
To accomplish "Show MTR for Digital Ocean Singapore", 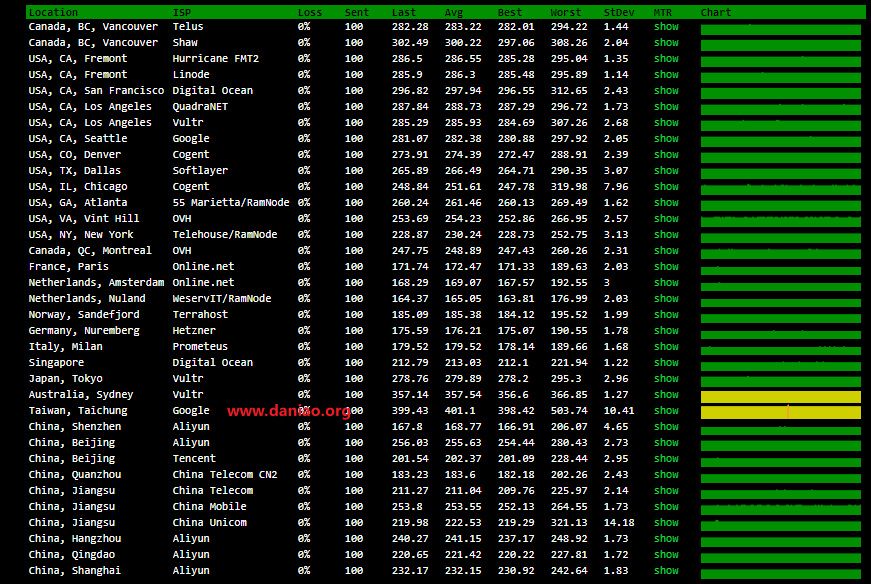I will tap(666, 362).
